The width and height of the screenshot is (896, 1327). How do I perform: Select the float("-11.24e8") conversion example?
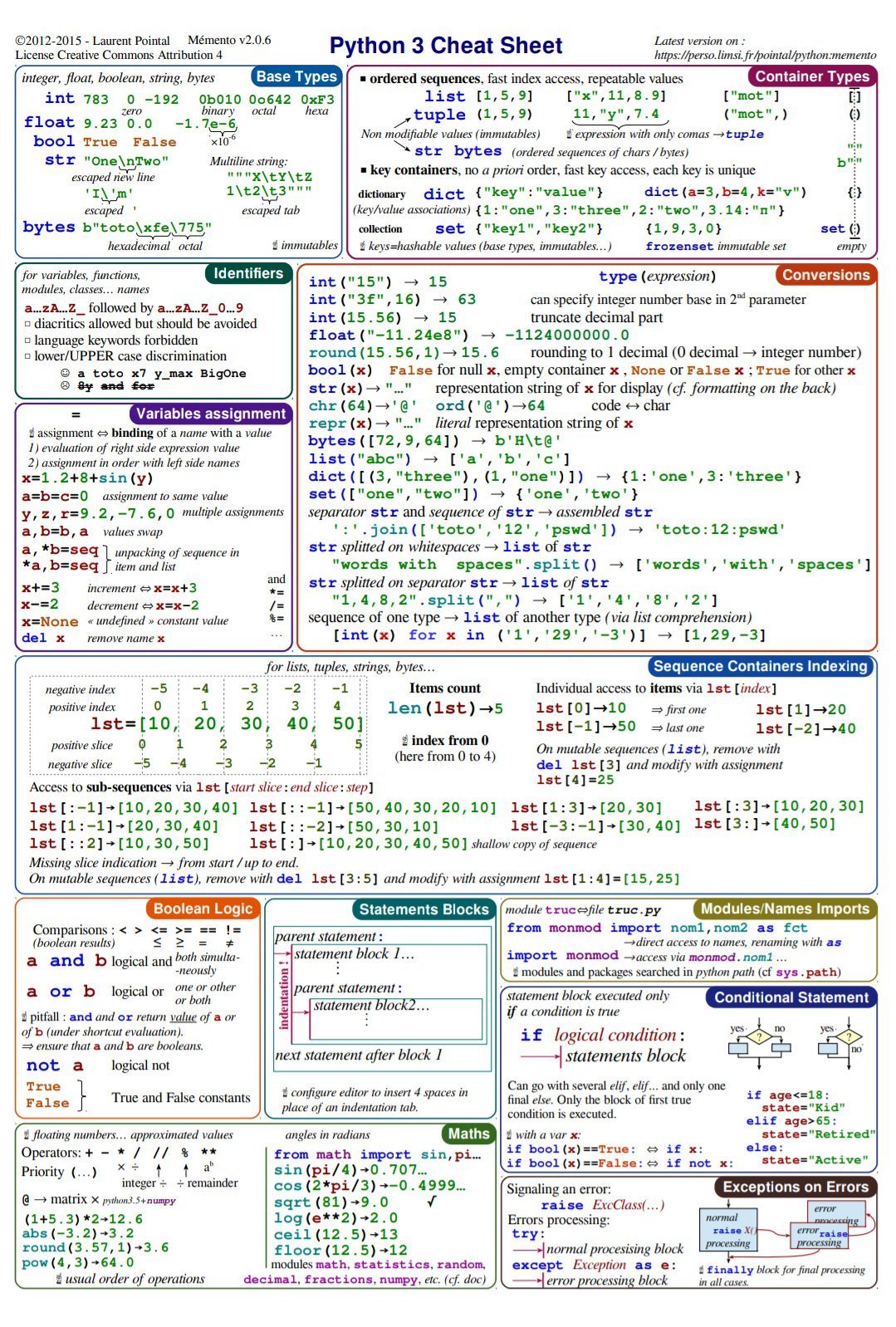click(469, 335)
